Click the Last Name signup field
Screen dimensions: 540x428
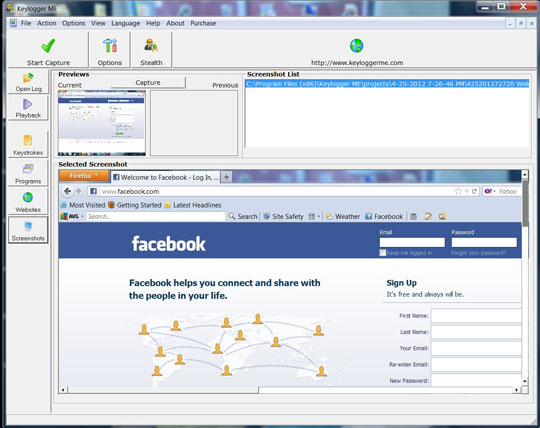click(x=476, y=332)
